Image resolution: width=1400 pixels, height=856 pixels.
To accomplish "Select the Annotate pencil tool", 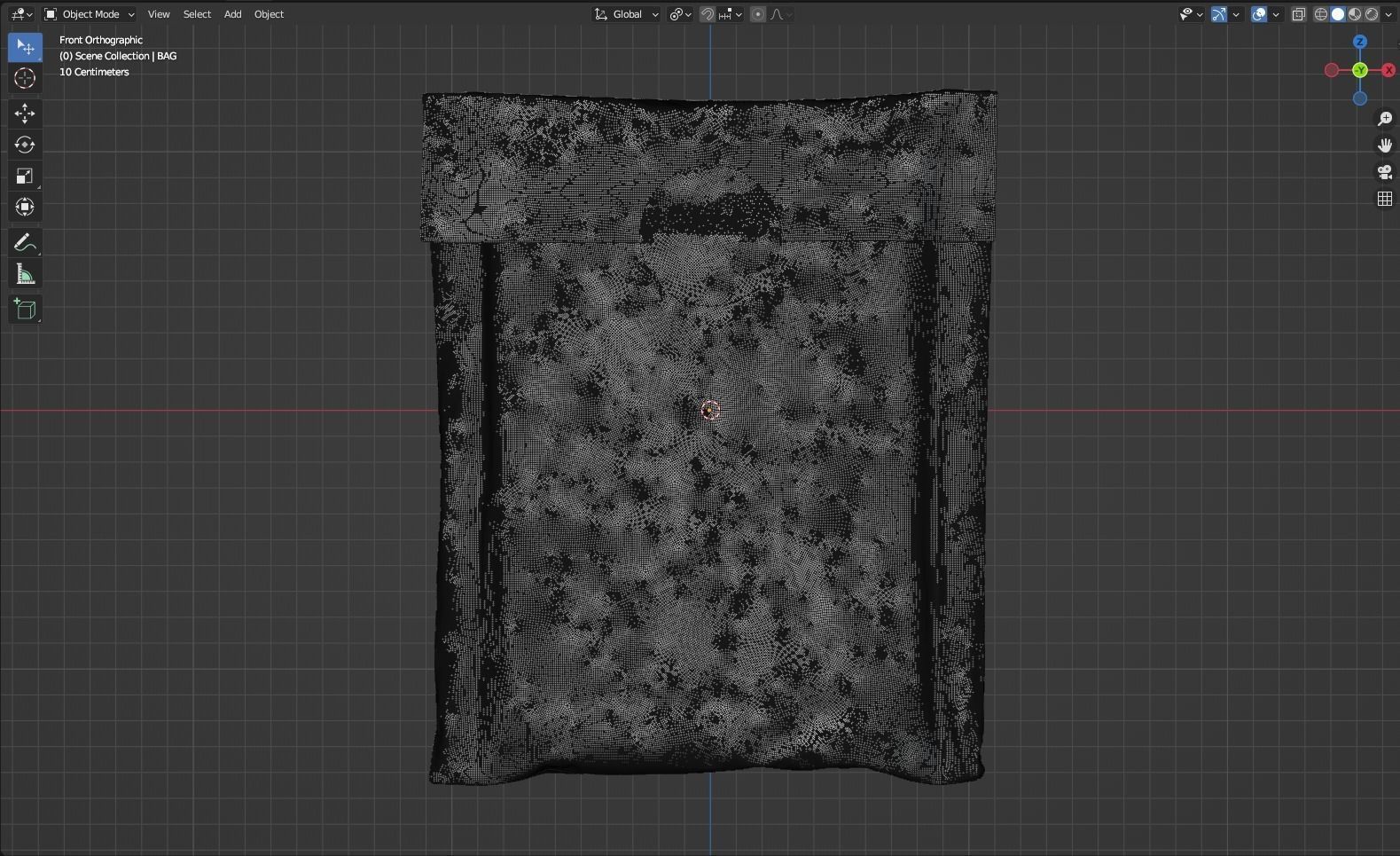I will coord(25,242).
